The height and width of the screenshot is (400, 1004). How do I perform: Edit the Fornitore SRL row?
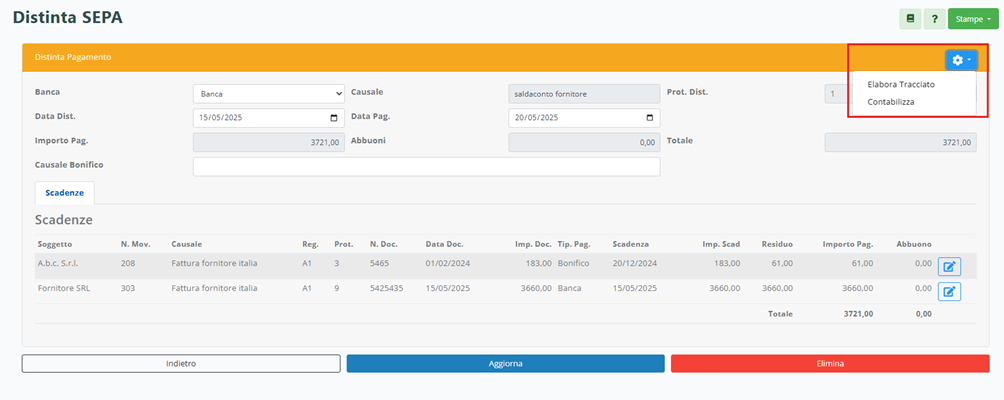click(949, 292)
